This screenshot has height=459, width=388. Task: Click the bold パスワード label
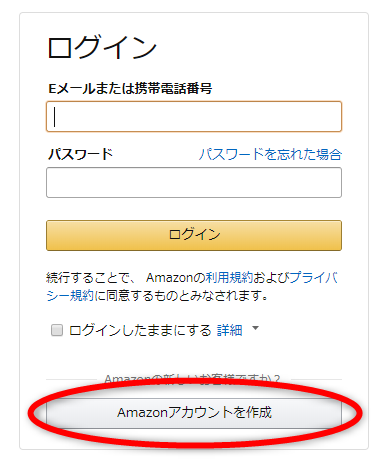[x=81, y=154]
